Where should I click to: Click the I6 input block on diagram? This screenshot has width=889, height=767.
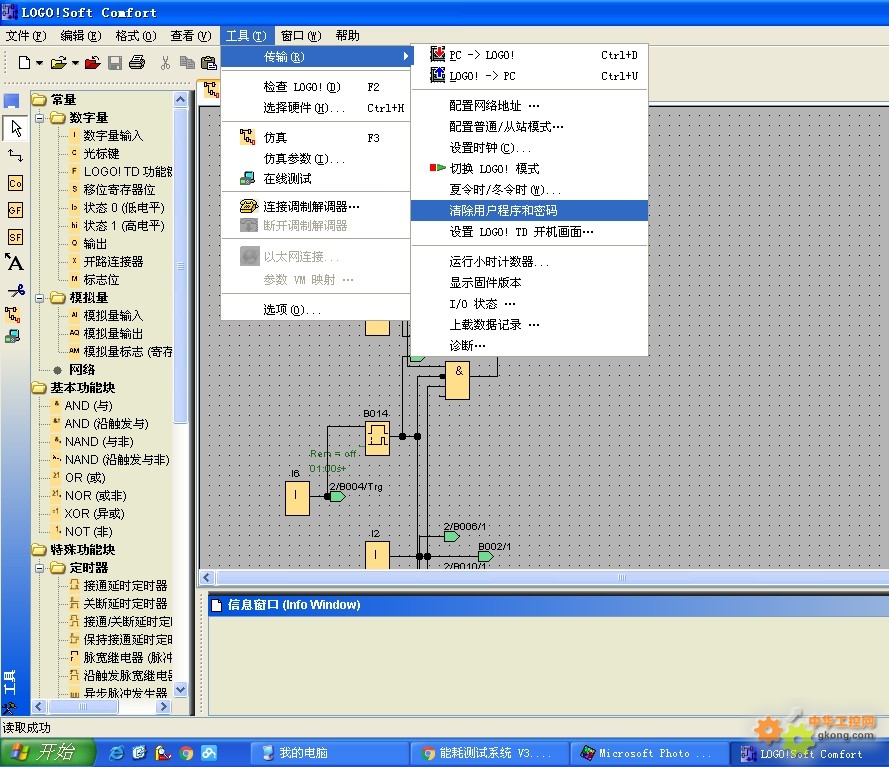click(297, 498)
